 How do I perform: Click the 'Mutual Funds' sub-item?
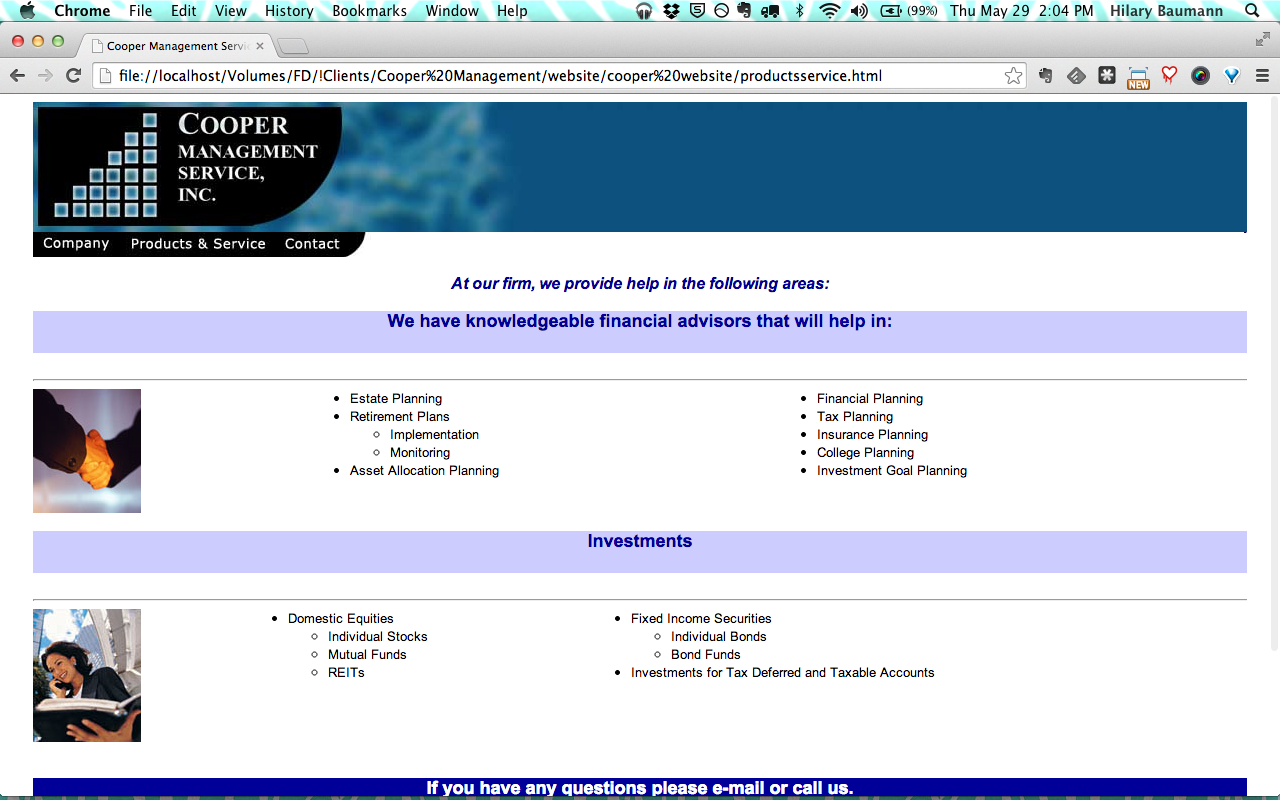(367, 654)
